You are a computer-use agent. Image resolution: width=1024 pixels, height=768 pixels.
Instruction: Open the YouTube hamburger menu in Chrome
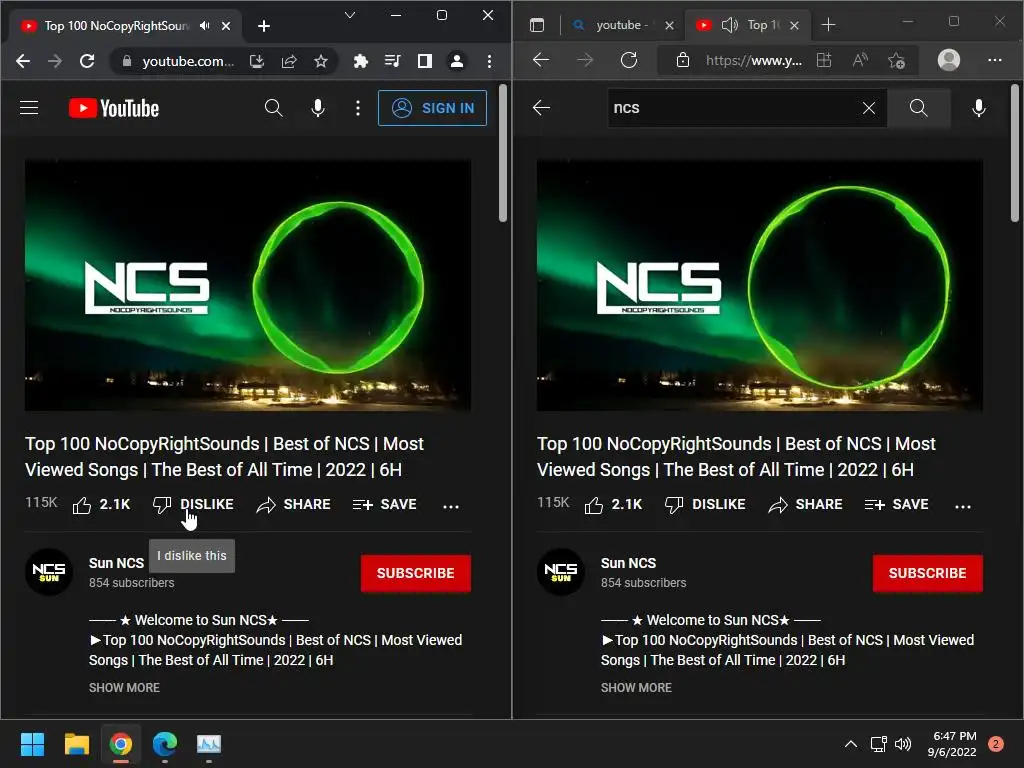pos(29,108)
